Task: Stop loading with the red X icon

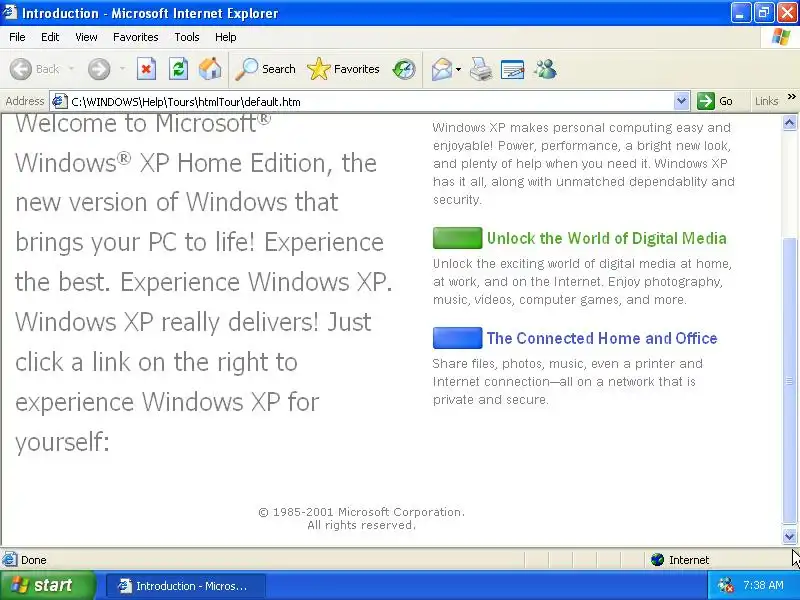Action: point(146,69)
